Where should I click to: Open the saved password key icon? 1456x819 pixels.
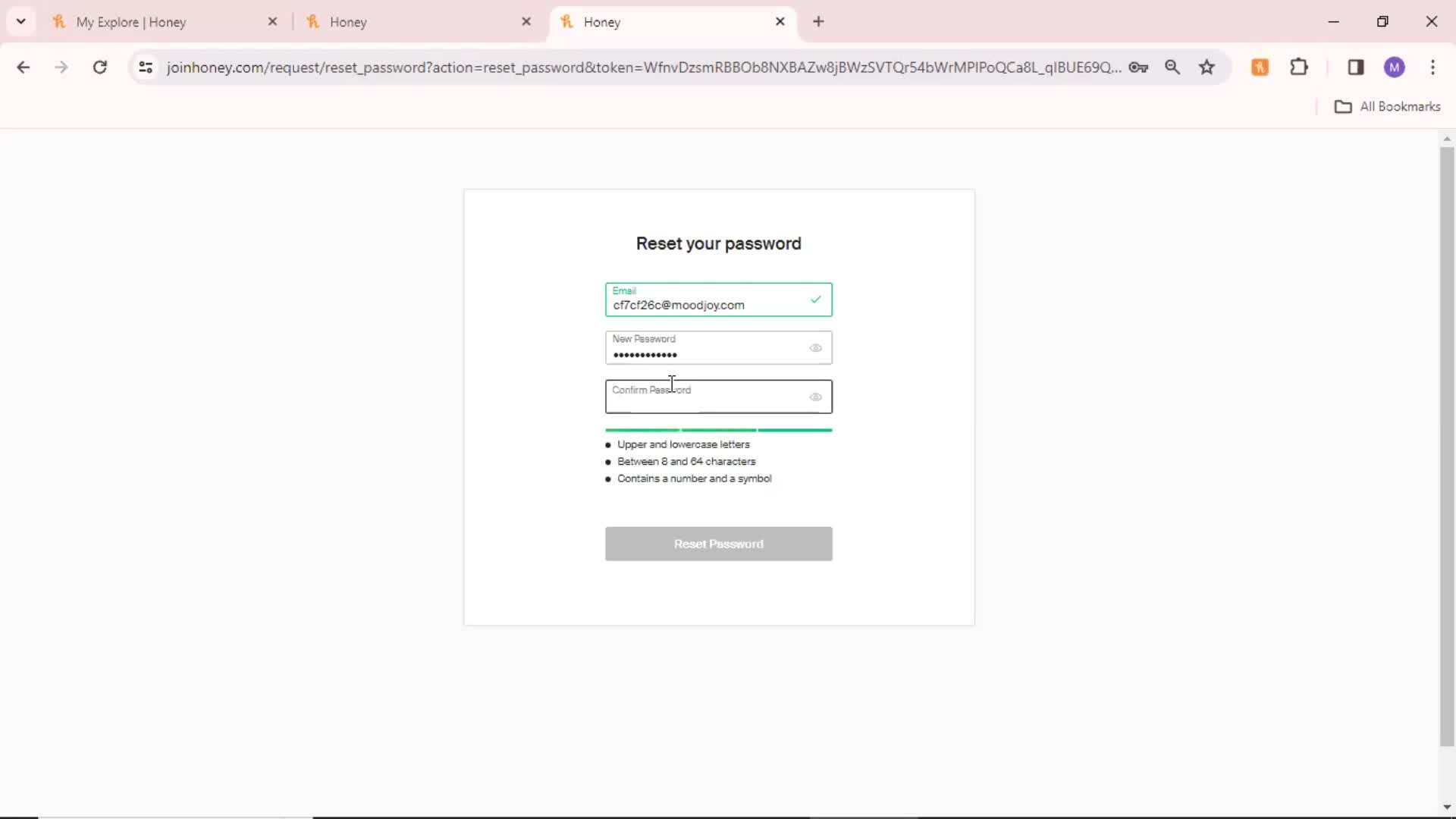tap(1137, 67)
